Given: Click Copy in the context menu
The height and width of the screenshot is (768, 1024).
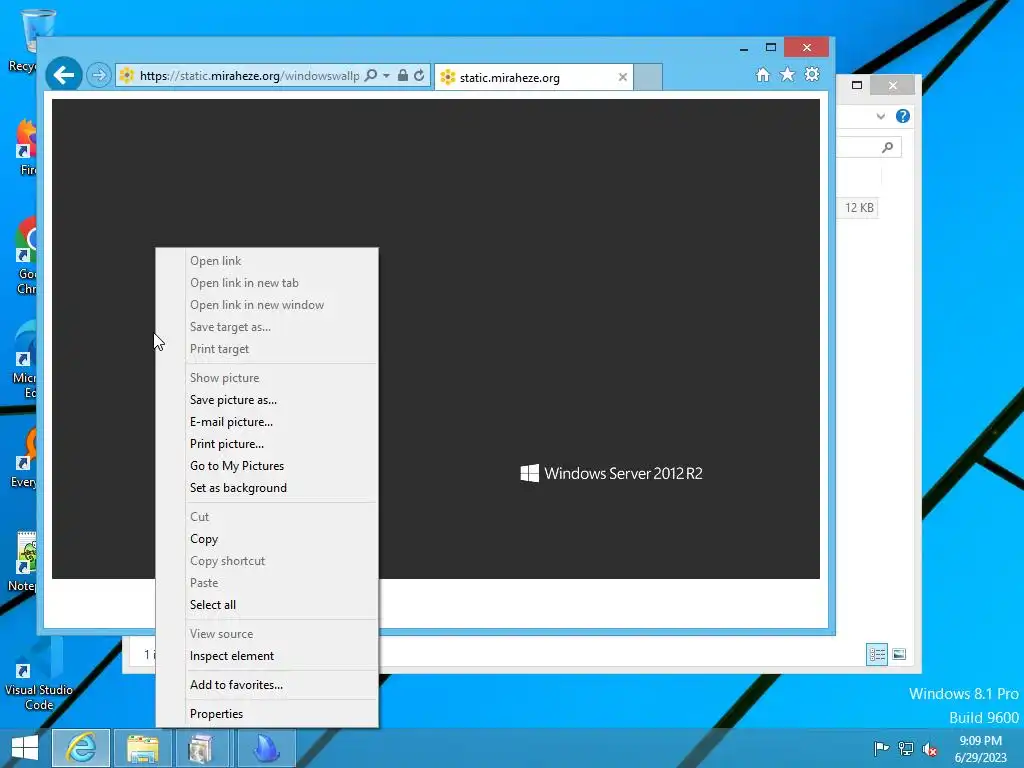Looking at the screenshot, I should pos(204,539).
